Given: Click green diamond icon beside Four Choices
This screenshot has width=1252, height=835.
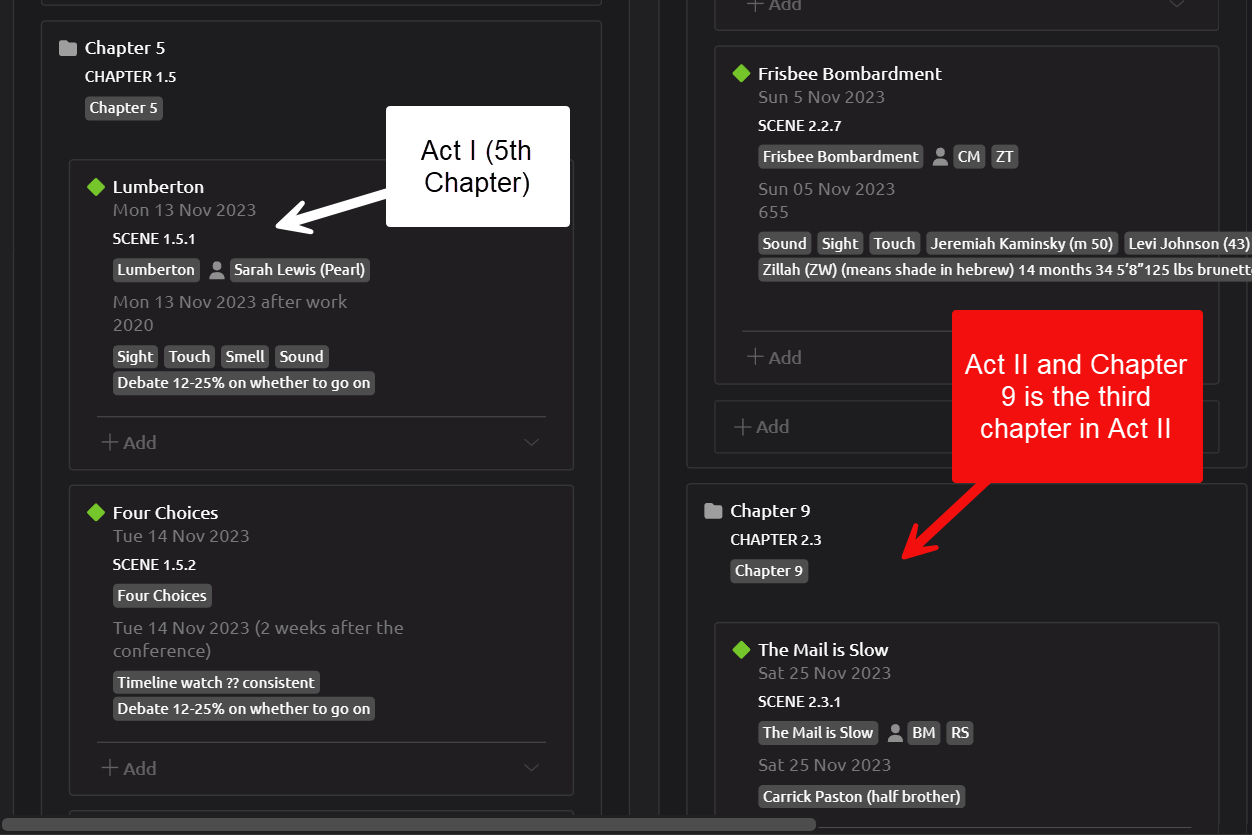Looking at the screenshot, I should click(96, 513).
